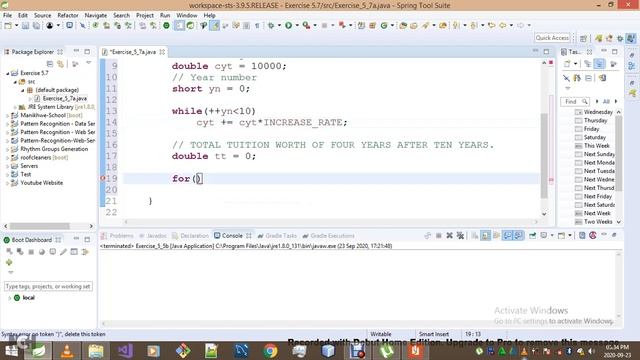Viewport: 640px width, 360px height.
Task: Toggle the highlighted toolbar button left of Spring icon
Action: pyautogui.click(x=179, y=26)
